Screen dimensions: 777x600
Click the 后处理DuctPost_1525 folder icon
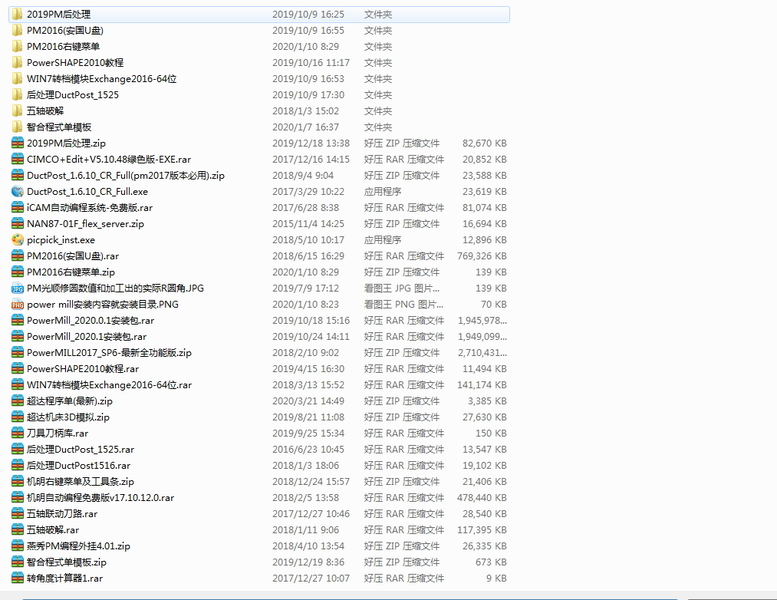coord(17,95)
